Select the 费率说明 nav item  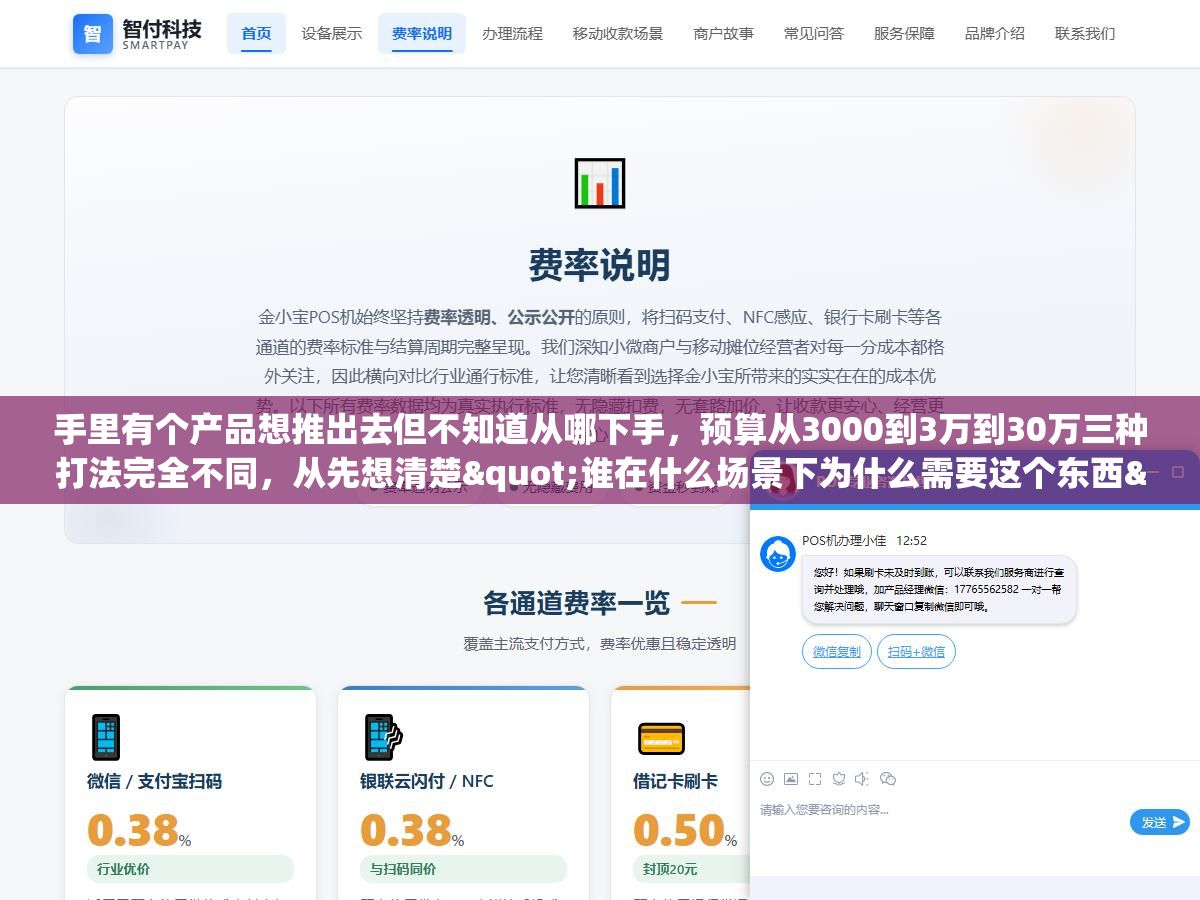[422, 33]
